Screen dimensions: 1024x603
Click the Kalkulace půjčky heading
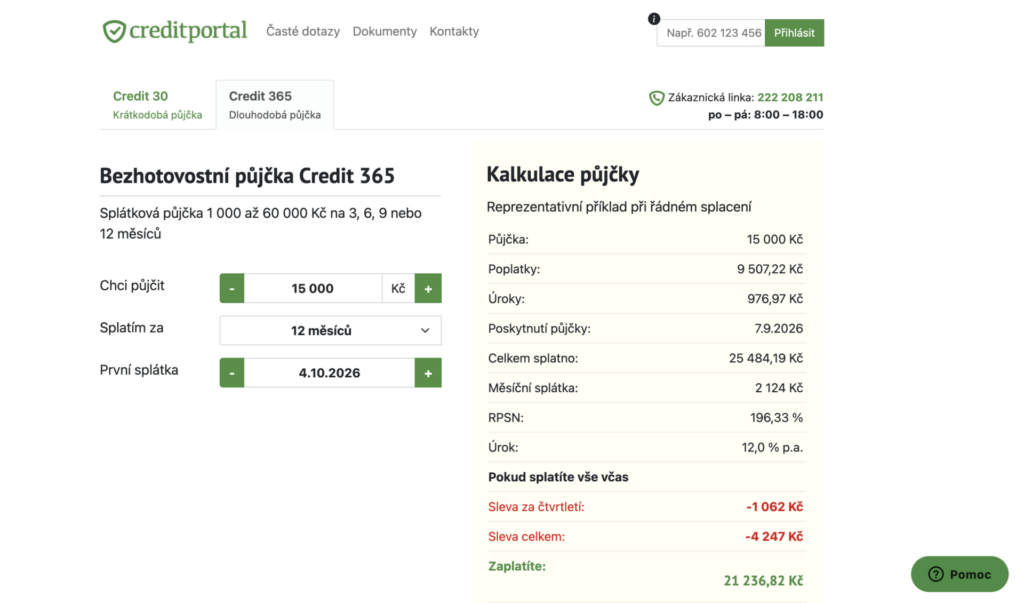pos(563,174)
